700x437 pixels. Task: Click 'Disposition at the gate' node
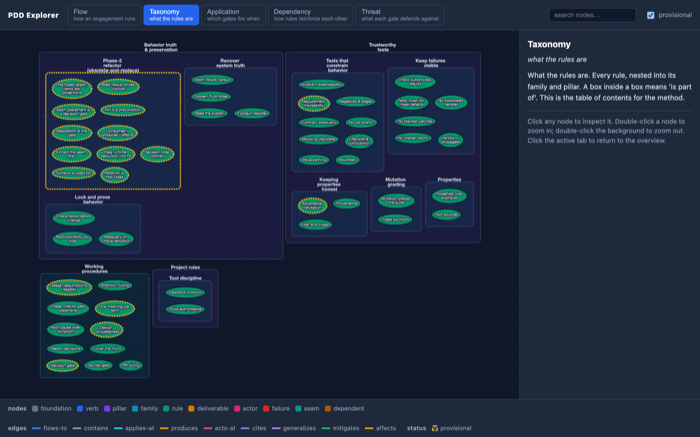coord(72,133)
